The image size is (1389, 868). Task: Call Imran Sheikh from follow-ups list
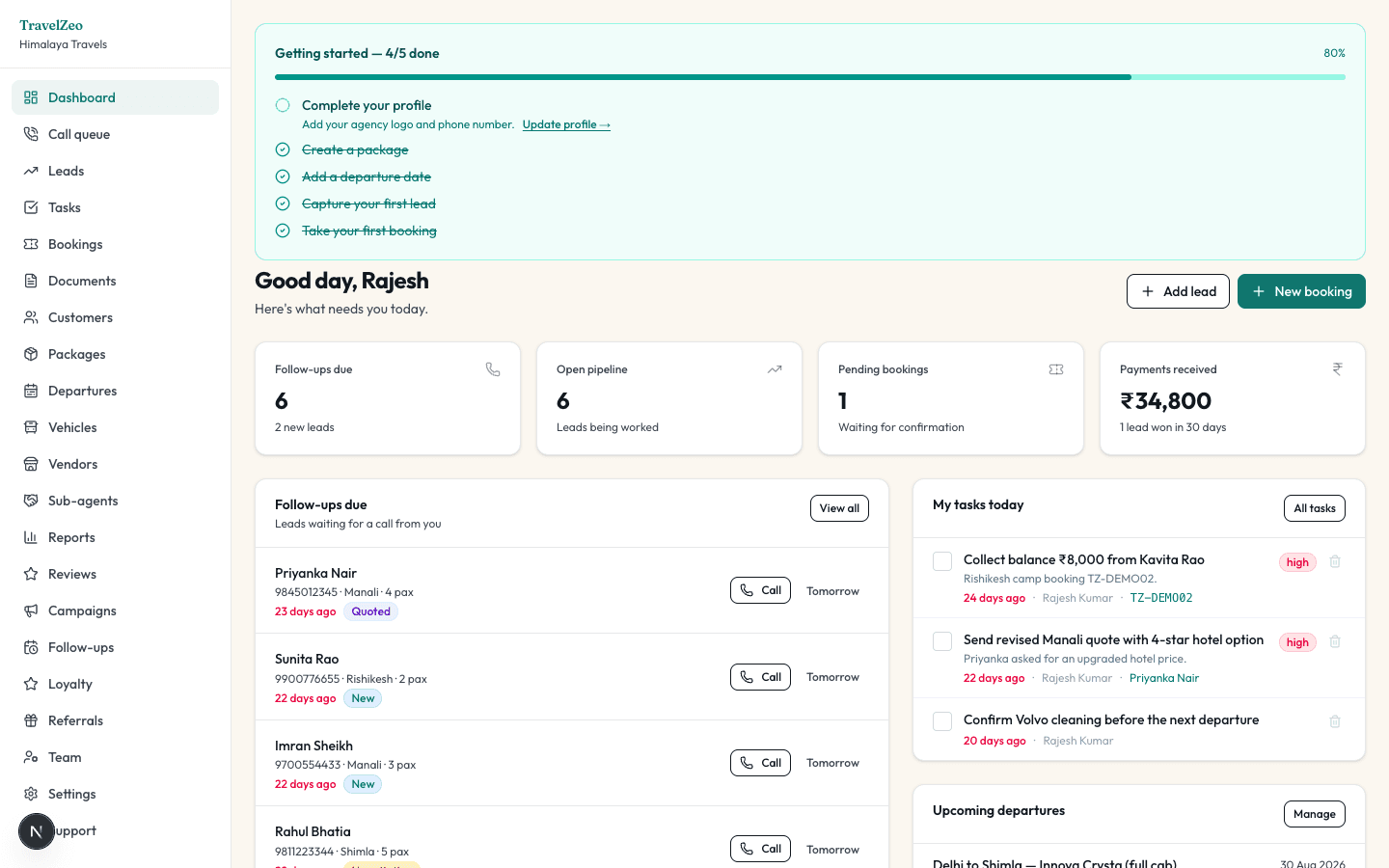760,763
